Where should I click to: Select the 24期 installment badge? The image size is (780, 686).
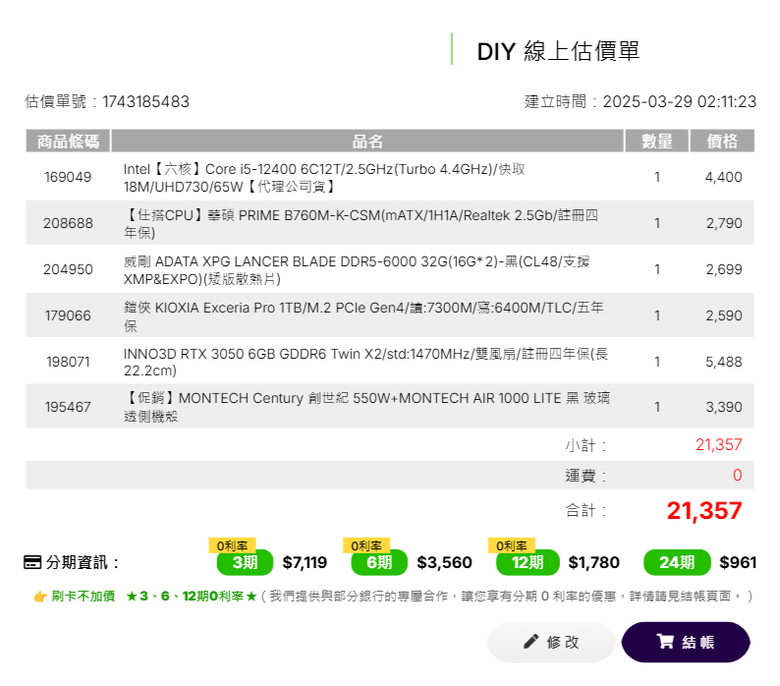[677, 563]
